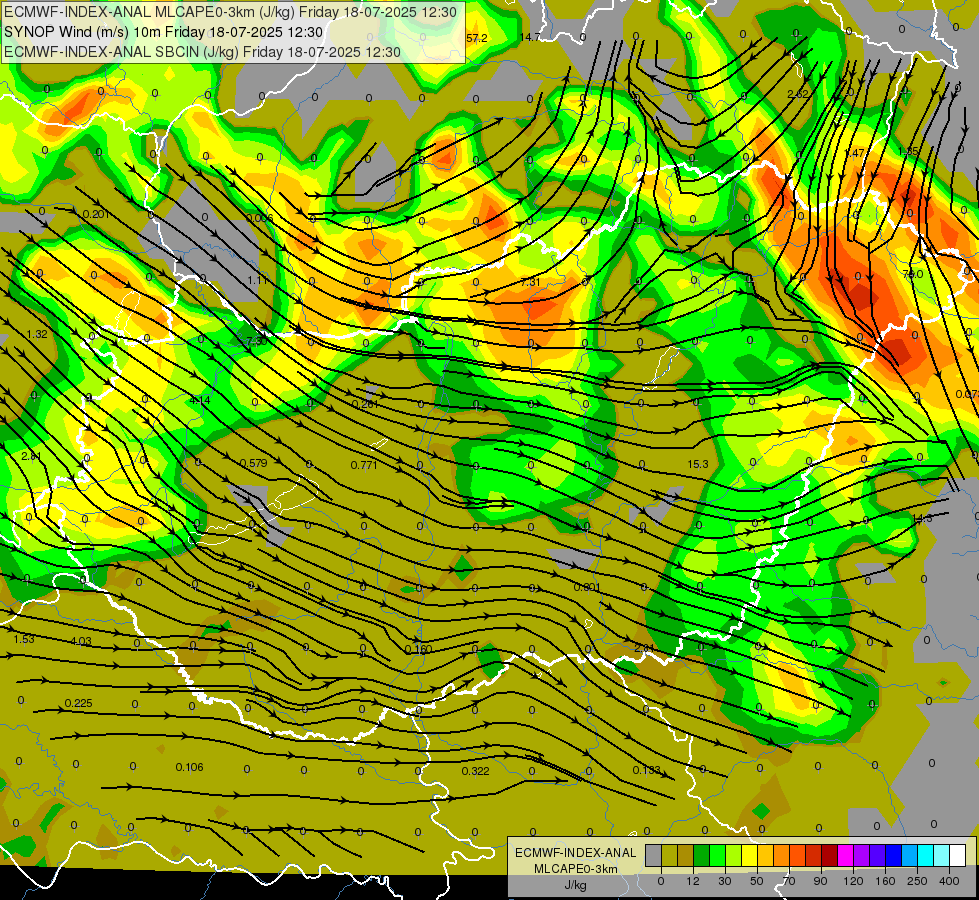Click the dark red swatch right of 90

click(x=830, y=855)
